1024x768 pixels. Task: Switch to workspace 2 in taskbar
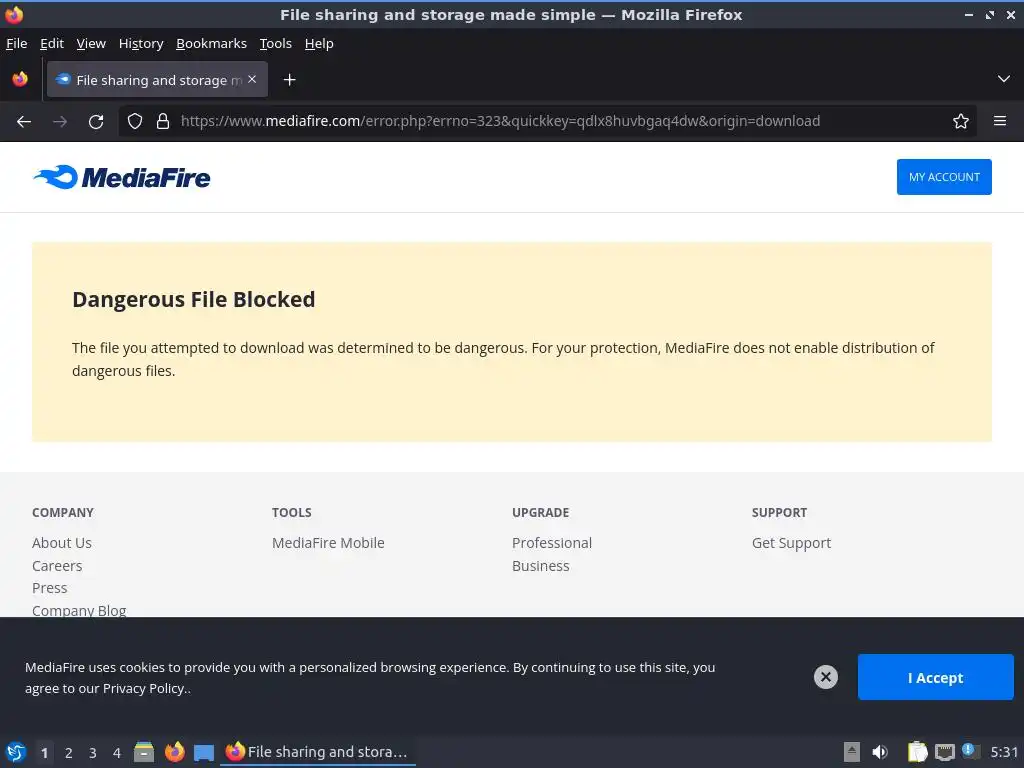[x=69, y=753]
